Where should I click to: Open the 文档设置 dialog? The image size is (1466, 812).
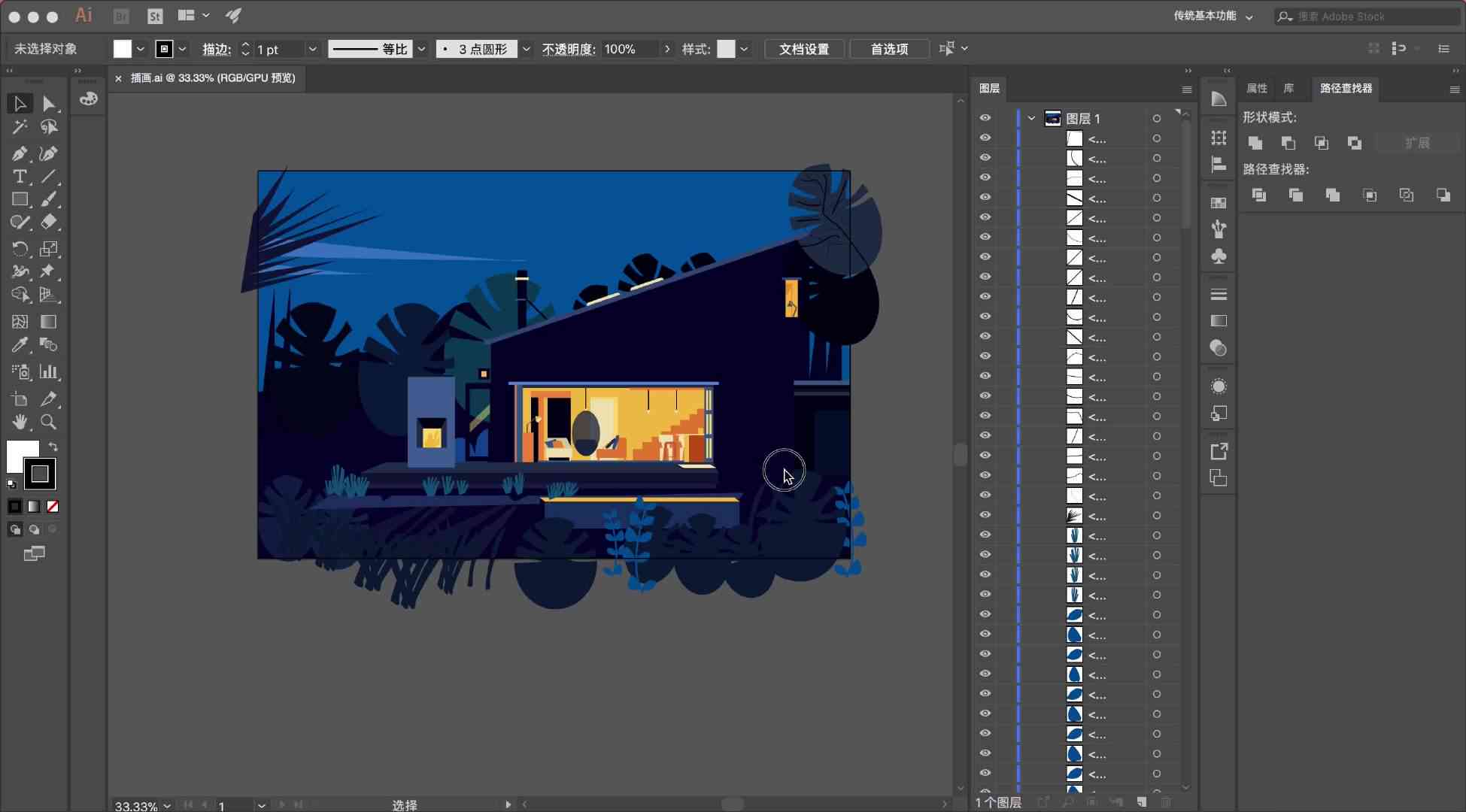[804, 48]
